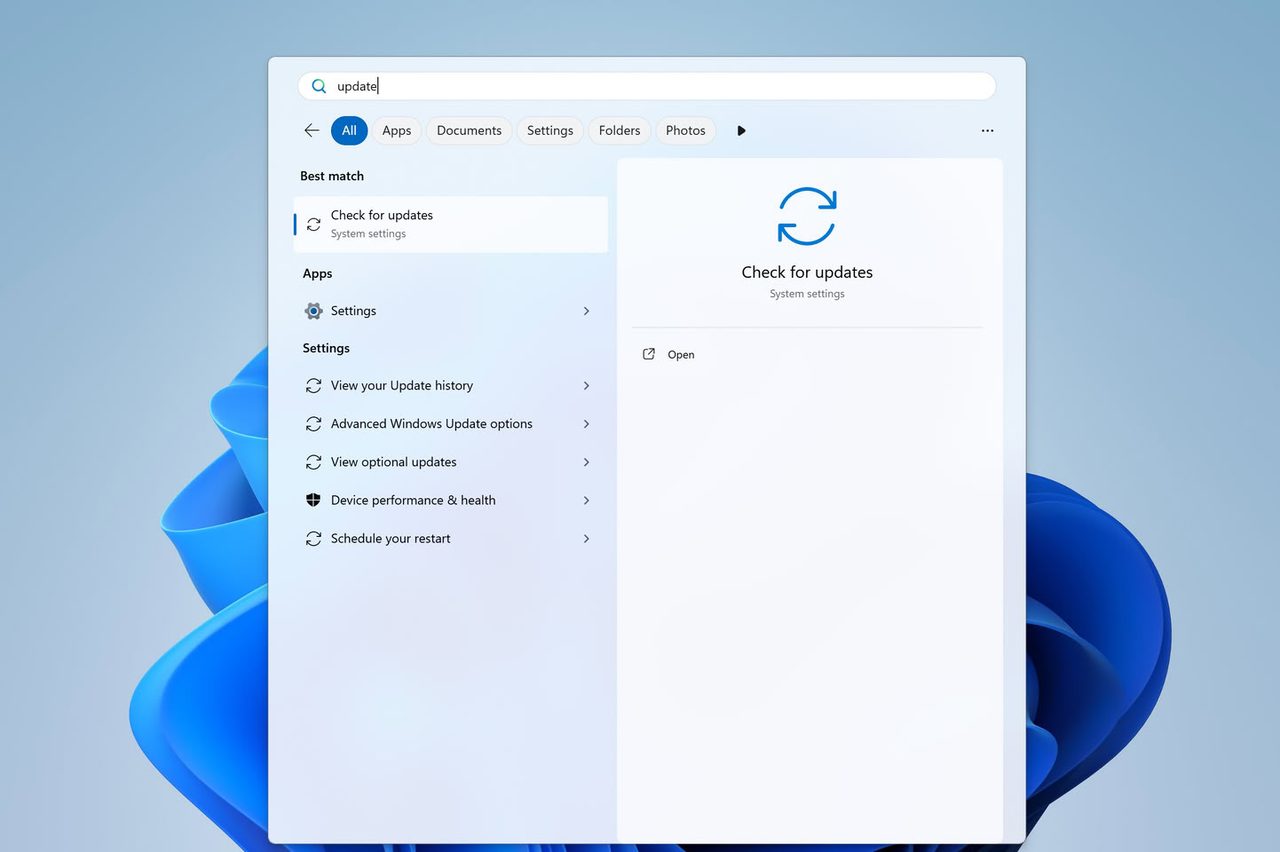Click icon next to View optional updates
This screenshot has height=852, width=1280.
coord(314,462)
